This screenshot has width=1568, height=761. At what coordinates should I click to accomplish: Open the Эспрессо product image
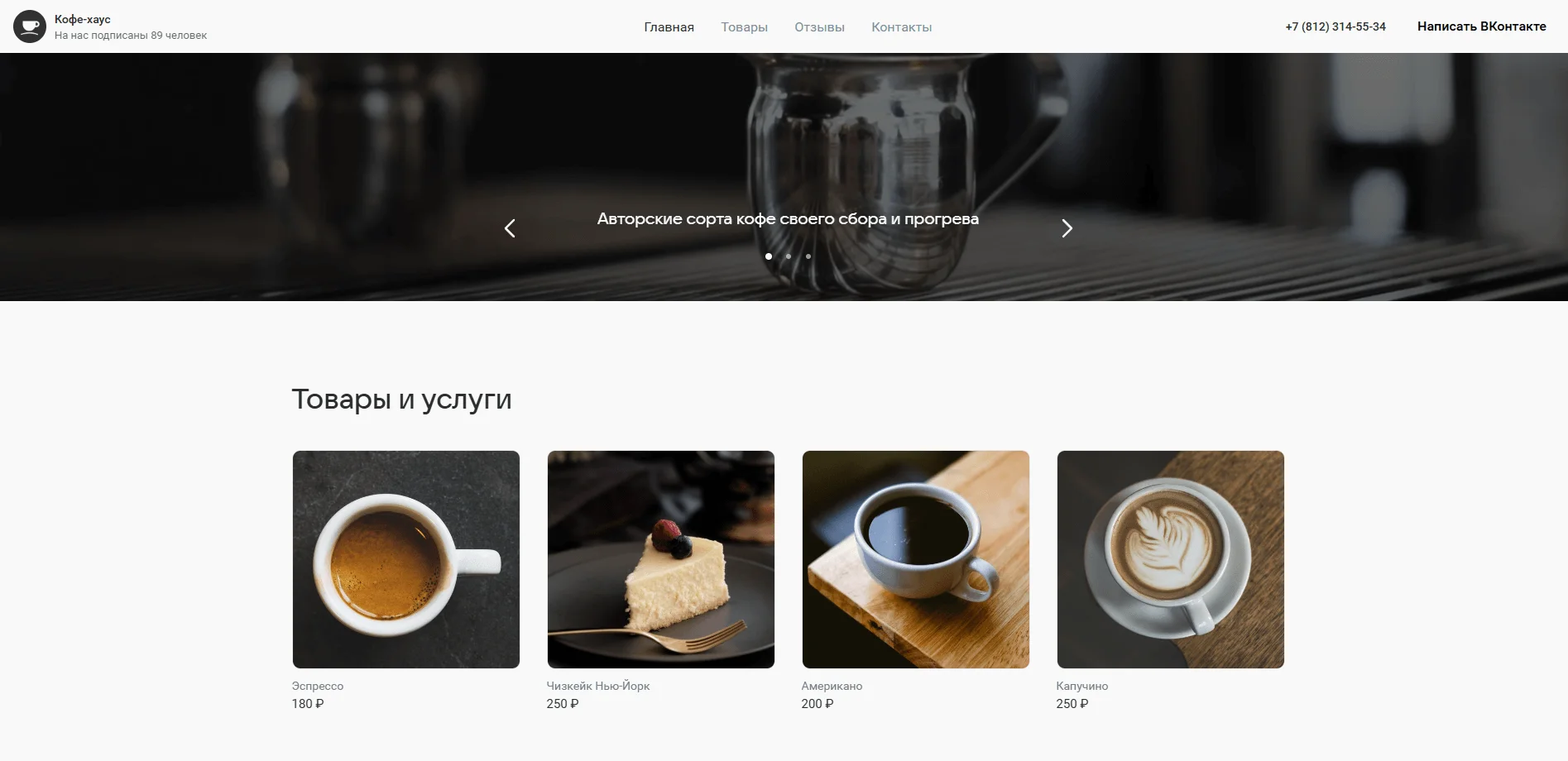coord(406,559)
